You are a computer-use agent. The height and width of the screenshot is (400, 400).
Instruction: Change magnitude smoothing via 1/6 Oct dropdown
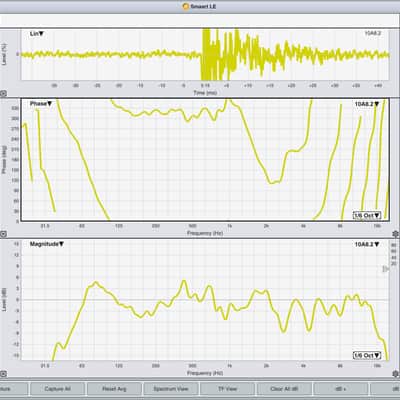(367, 355)
